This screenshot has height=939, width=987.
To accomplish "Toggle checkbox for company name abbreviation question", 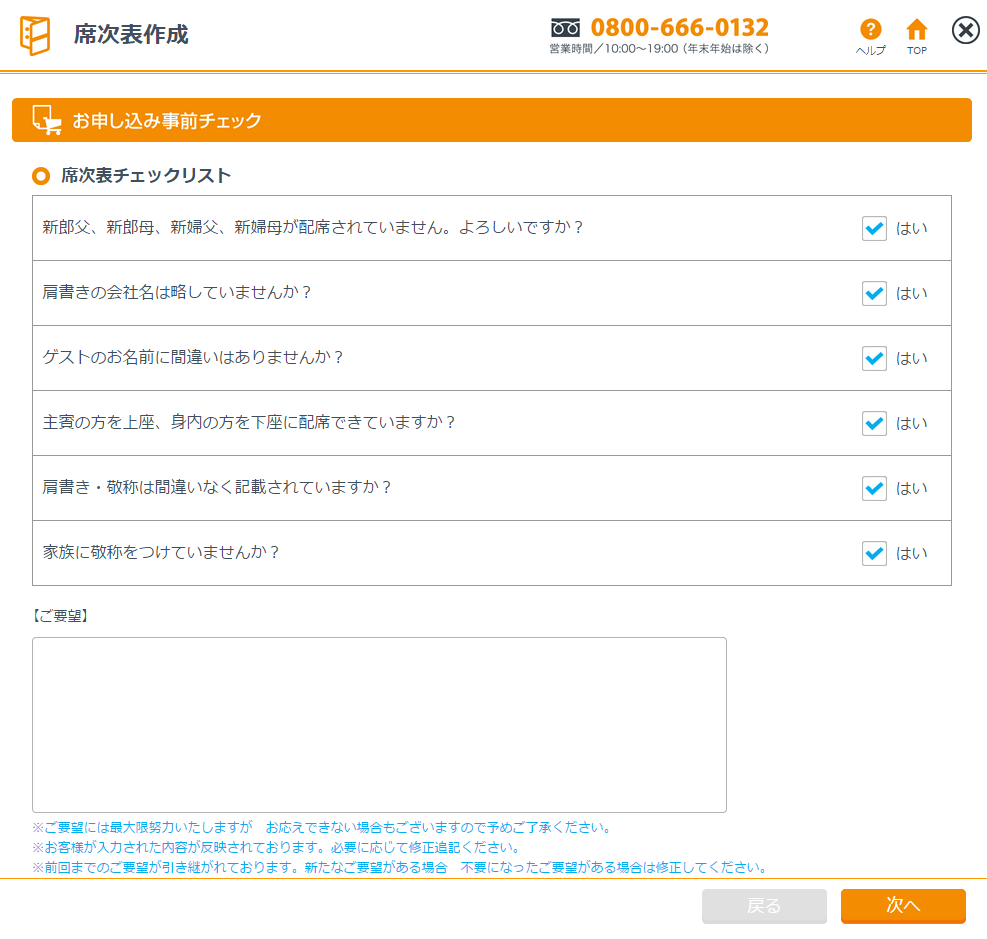I will 874,293.
